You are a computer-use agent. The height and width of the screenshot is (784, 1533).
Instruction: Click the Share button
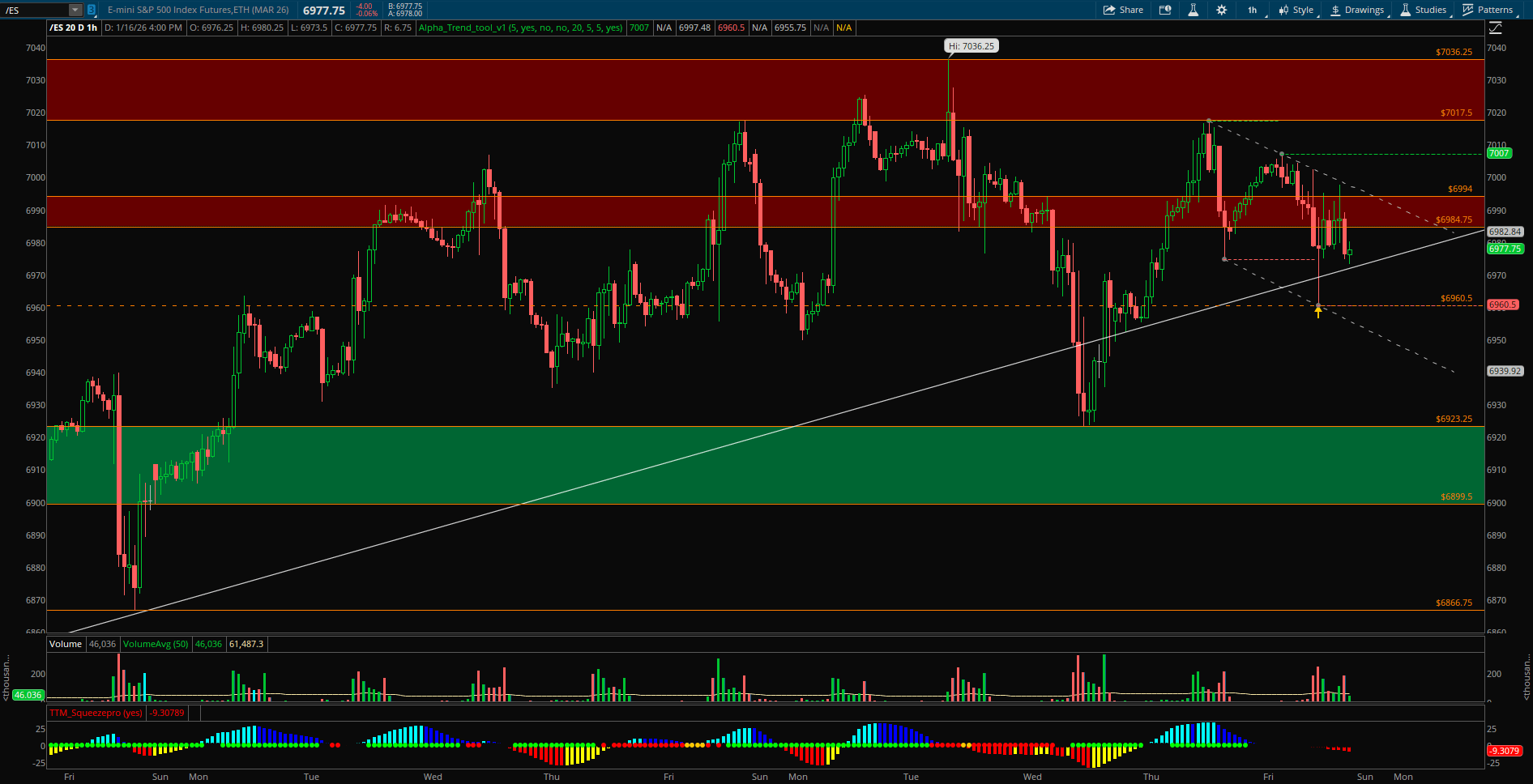tap(1123, 10)
